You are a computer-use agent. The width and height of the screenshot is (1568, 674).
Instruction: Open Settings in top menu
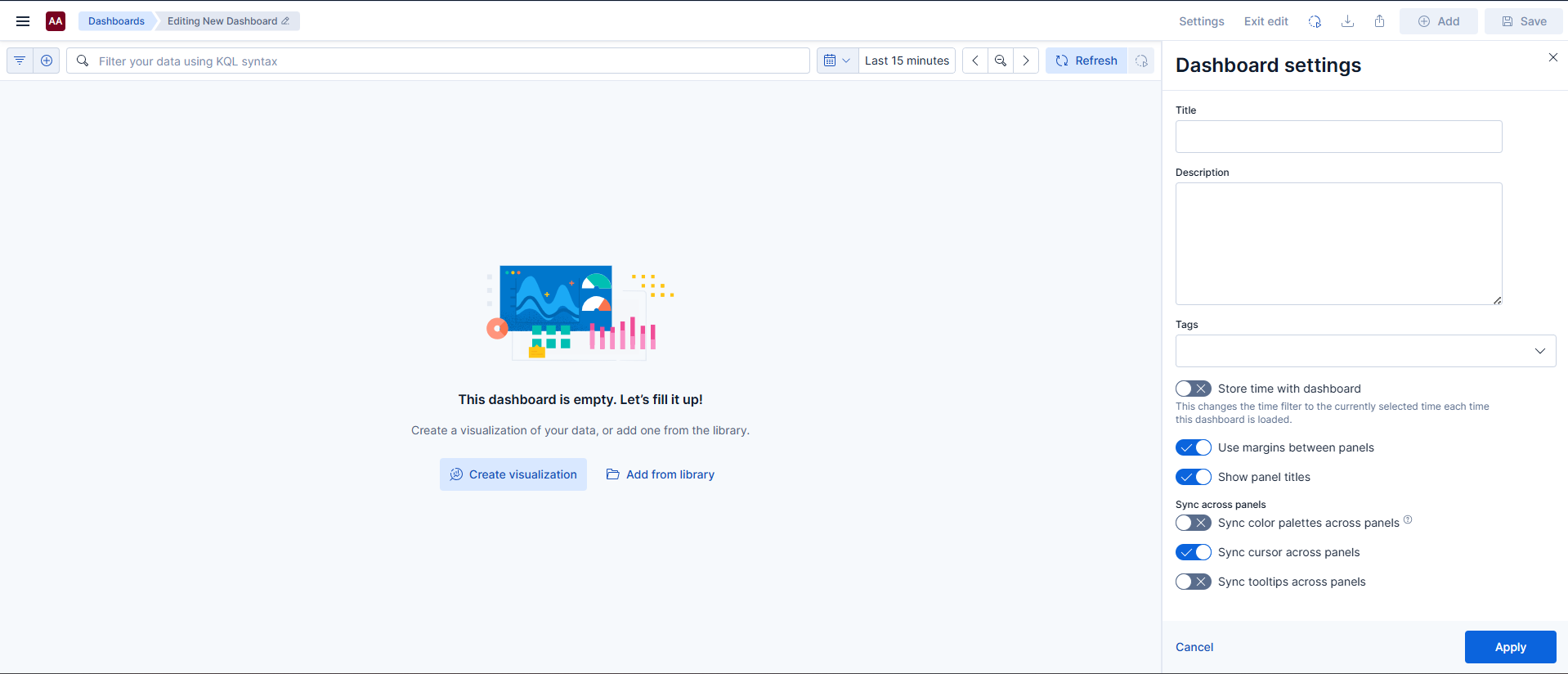1201,21
